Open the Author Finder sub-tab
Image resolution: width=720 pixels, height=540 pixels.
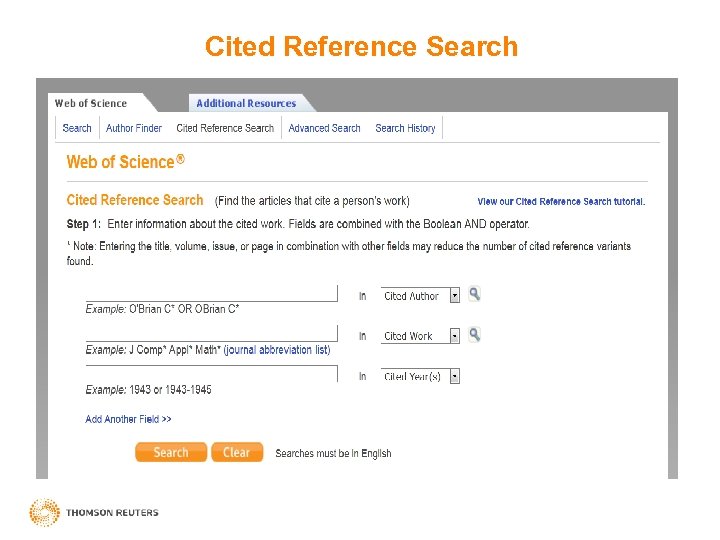[x=134, y=128]
